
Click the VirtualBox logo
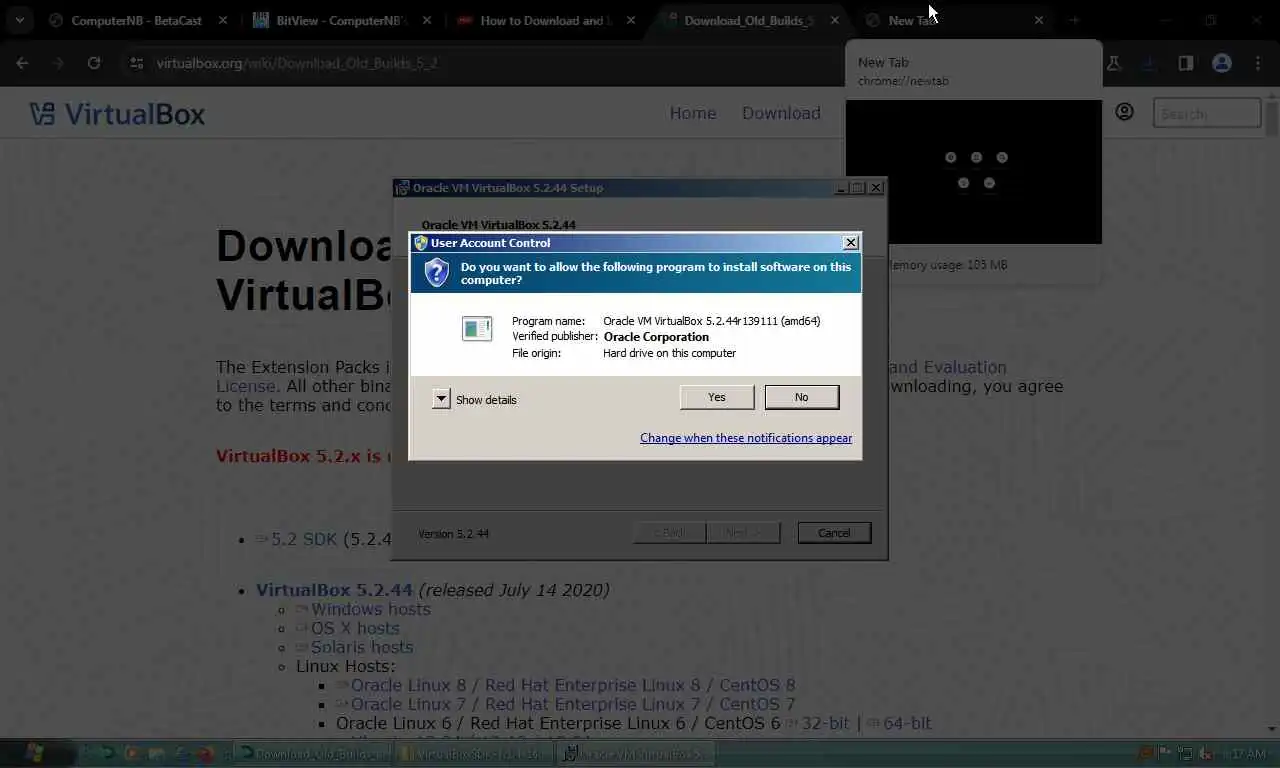click(x=117, y=114)
